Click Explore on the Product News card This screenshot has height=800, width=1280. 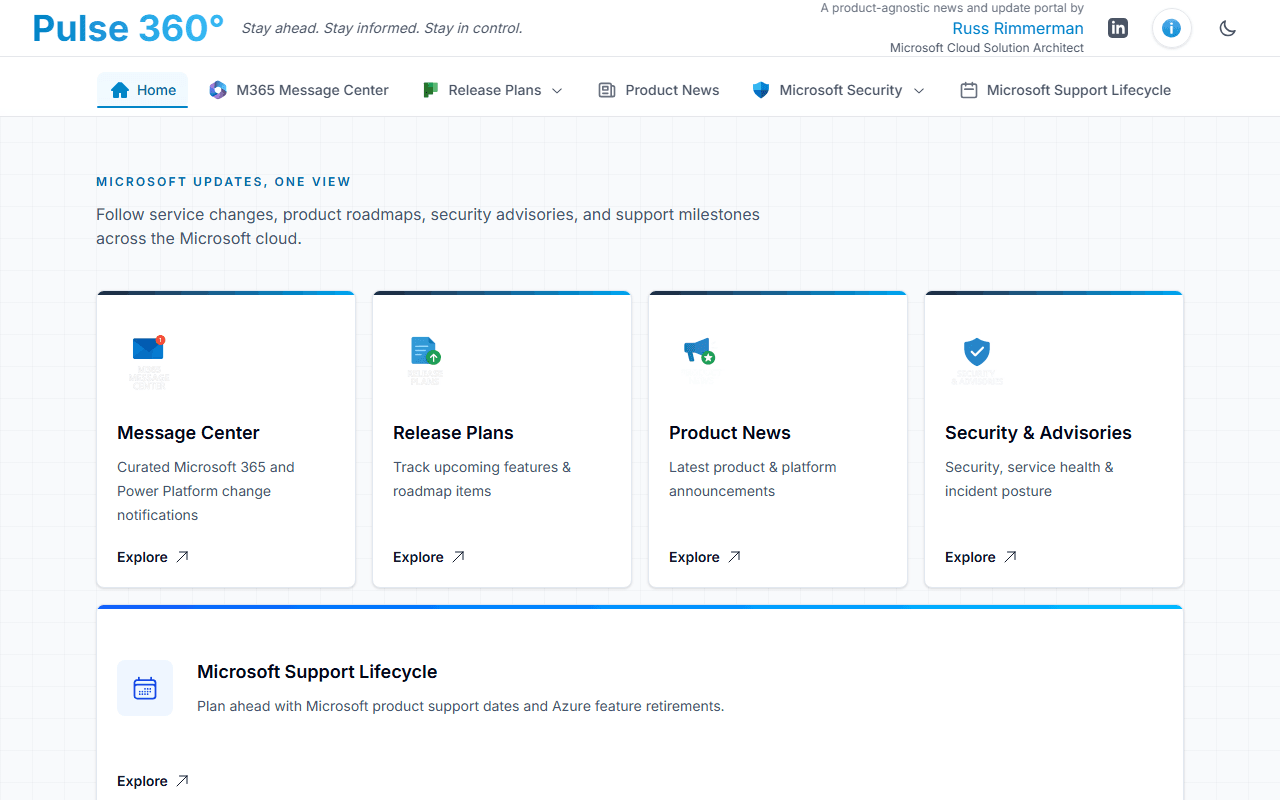pyautogui.click(x=694, y=557)
